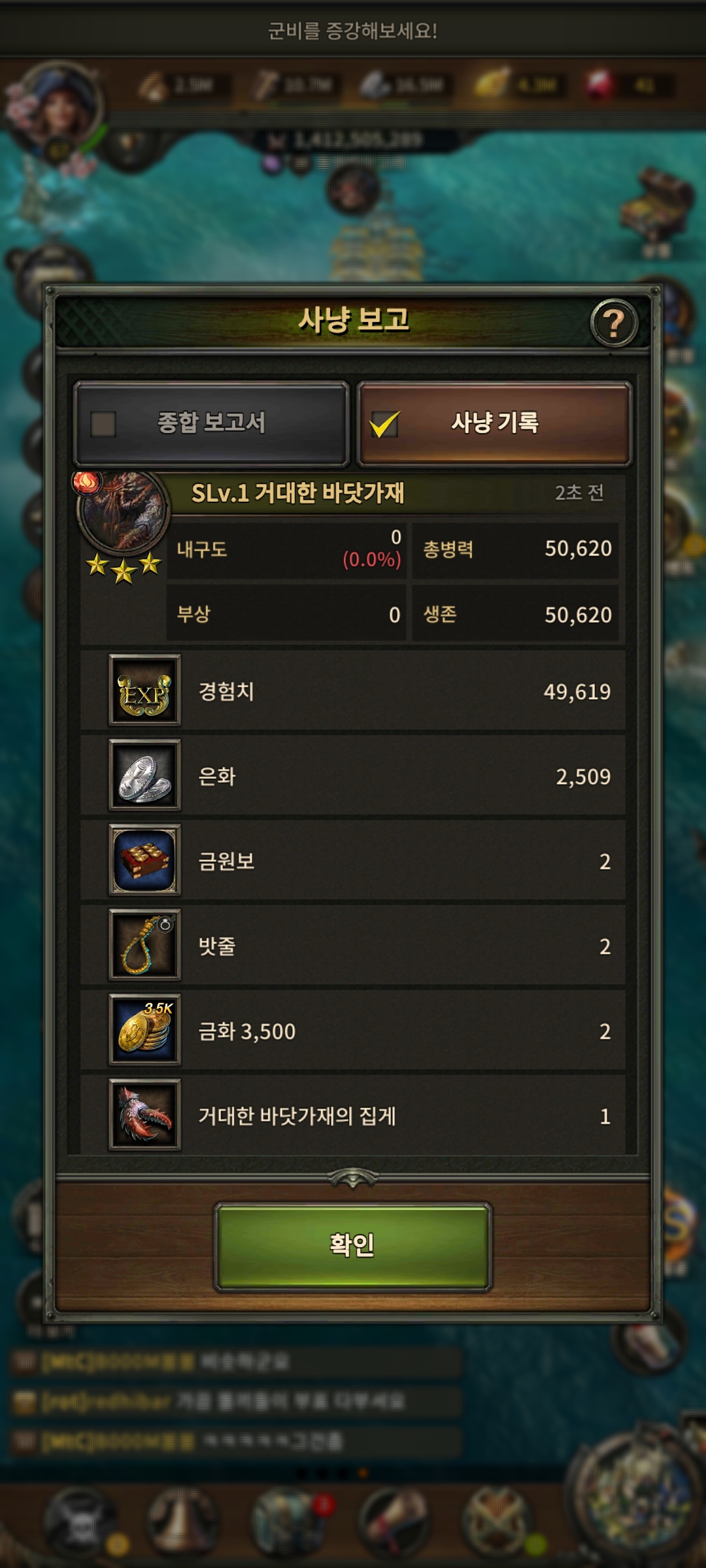Image resolution: width=706 pixels, height=1568 pixels.
Task: Tap the 금화 3,500 gold coins icon
Action: (x=144, y=1030)
